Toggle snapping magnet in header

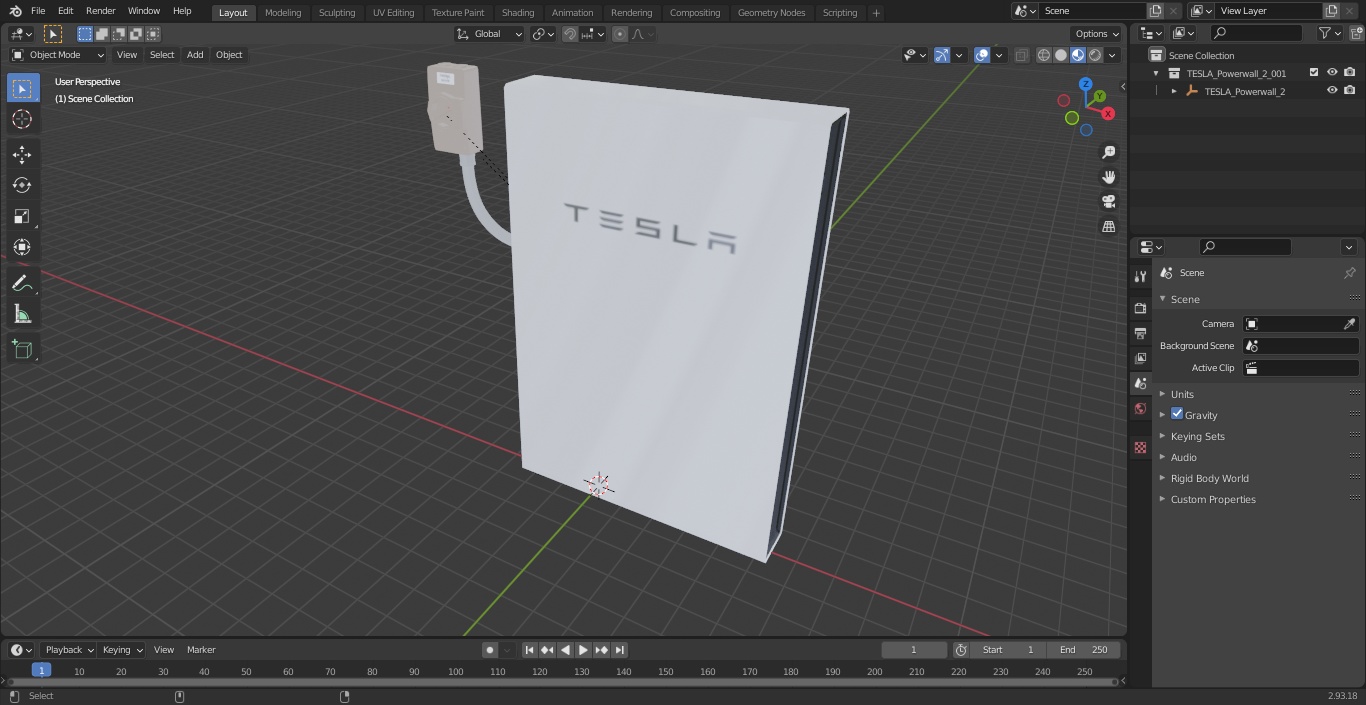(570, 34)
